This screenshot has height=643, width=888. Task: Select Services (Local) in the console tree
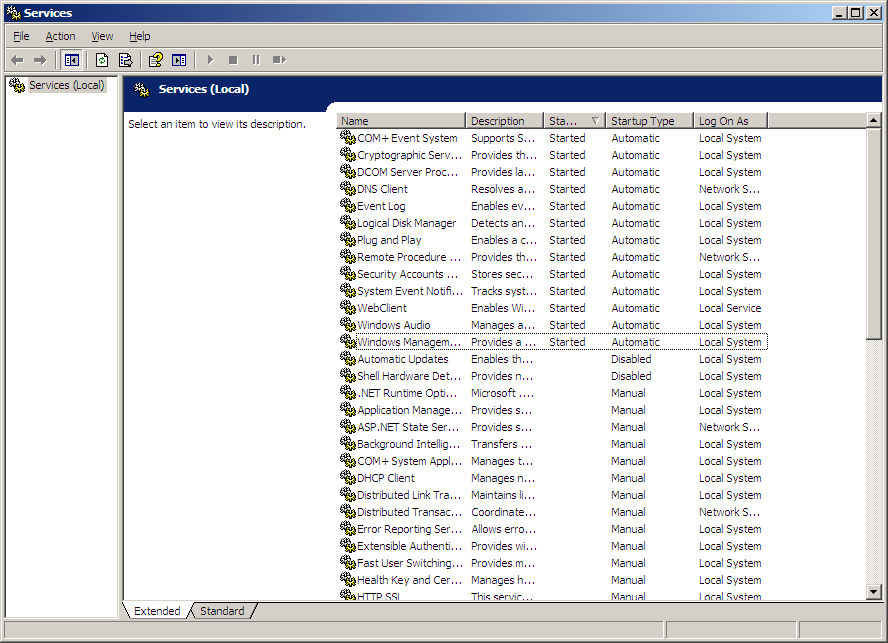tap(66, 85)
